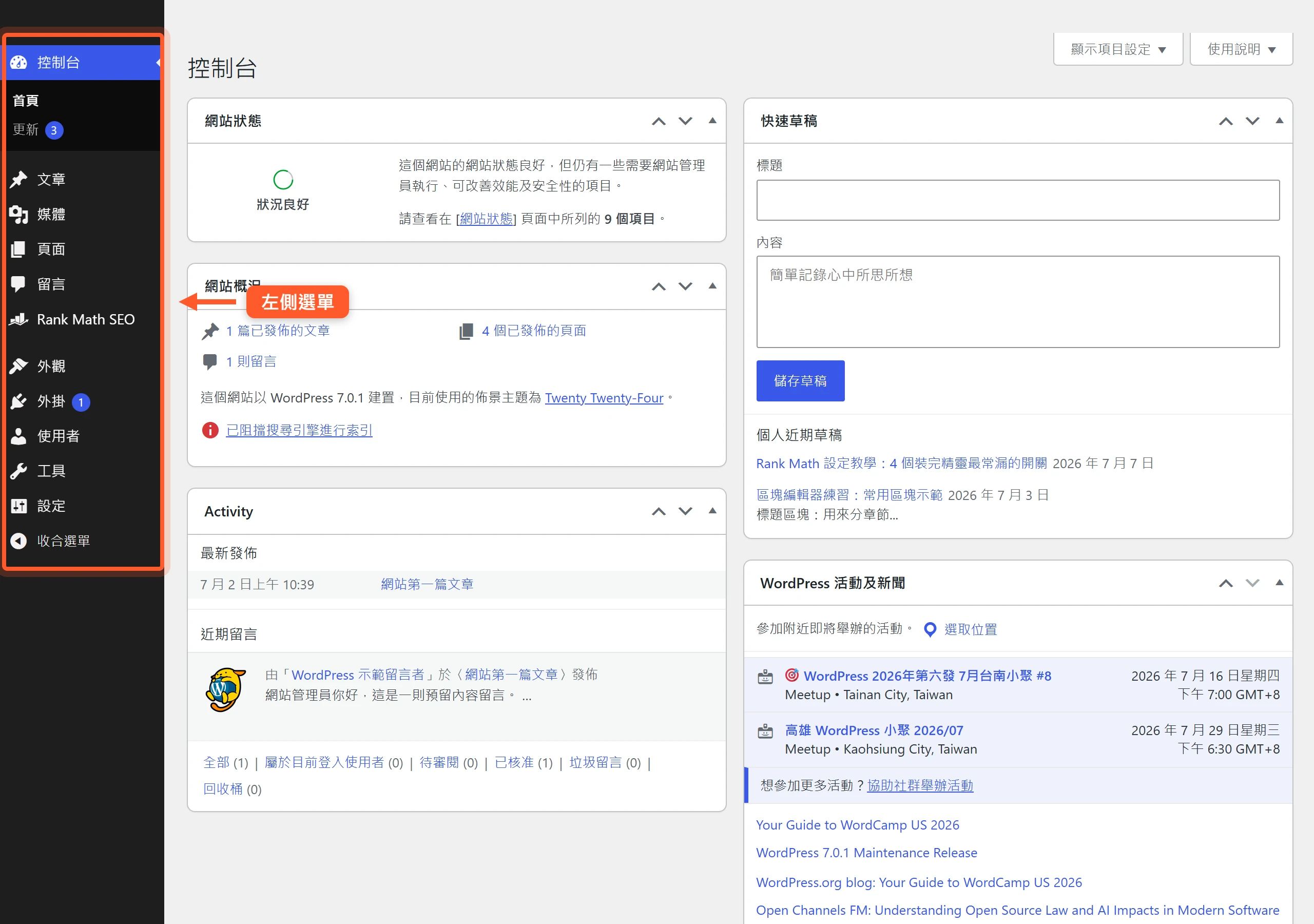
Task: Open 4 個已發佈的頁面 link
Action: [534, 330]
